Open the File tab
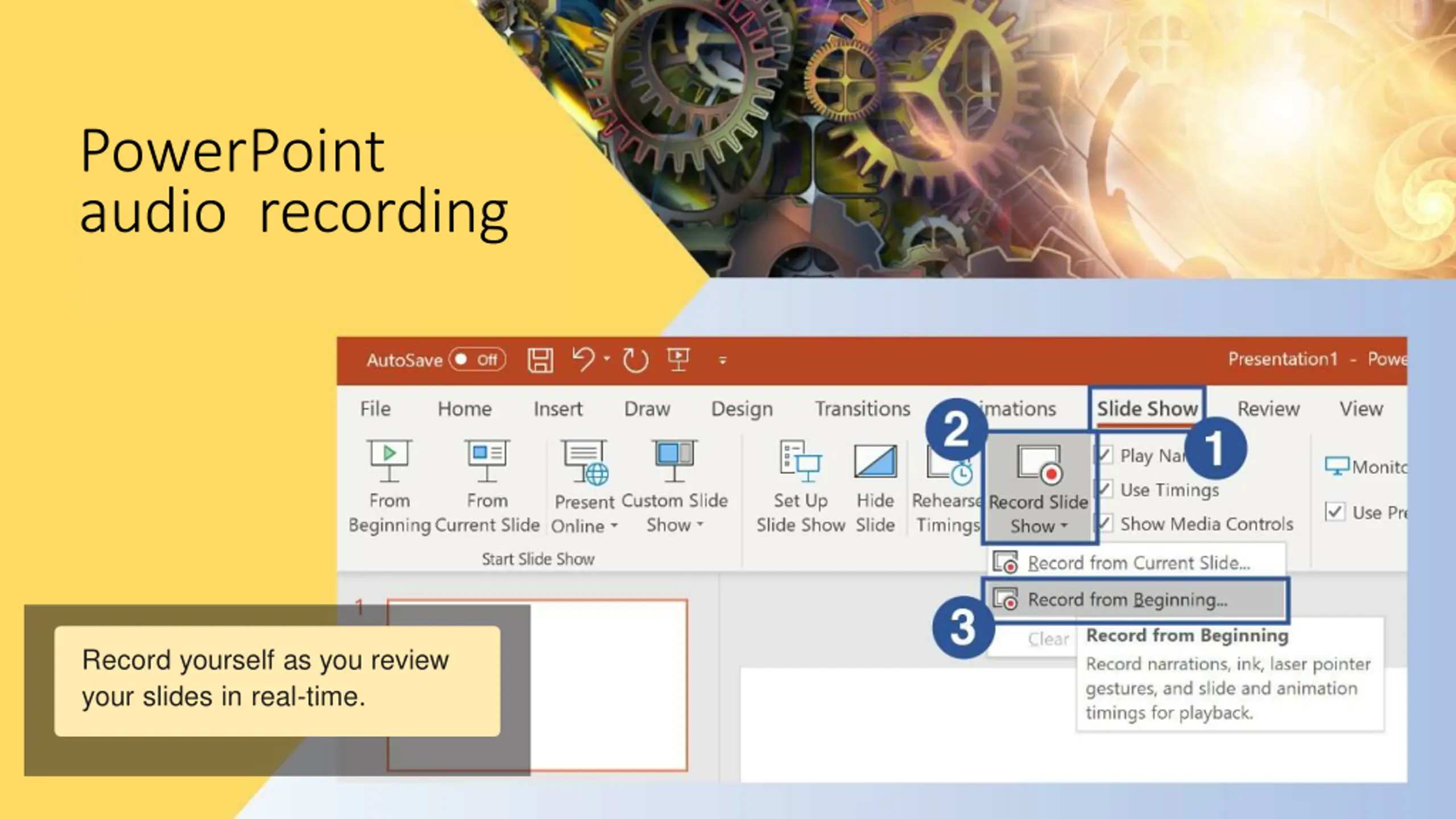This screenshot has height=819, width=1456. (375, 408)
